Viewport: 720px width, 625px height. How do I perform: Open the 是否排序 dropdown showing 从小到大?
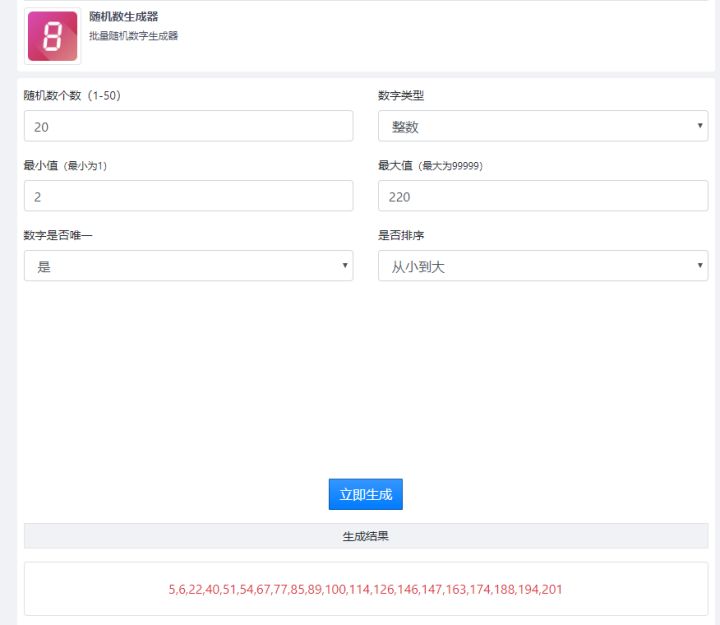[543, 266]
